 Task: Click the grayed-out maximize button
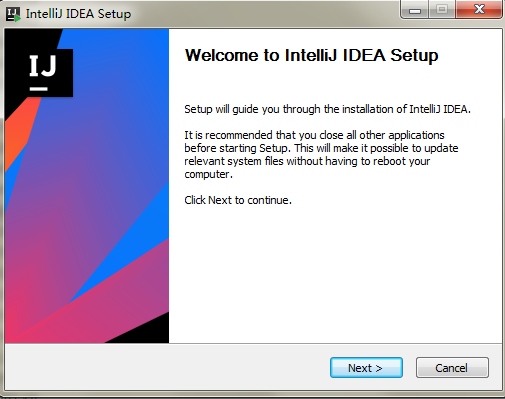tap(442, 10)
